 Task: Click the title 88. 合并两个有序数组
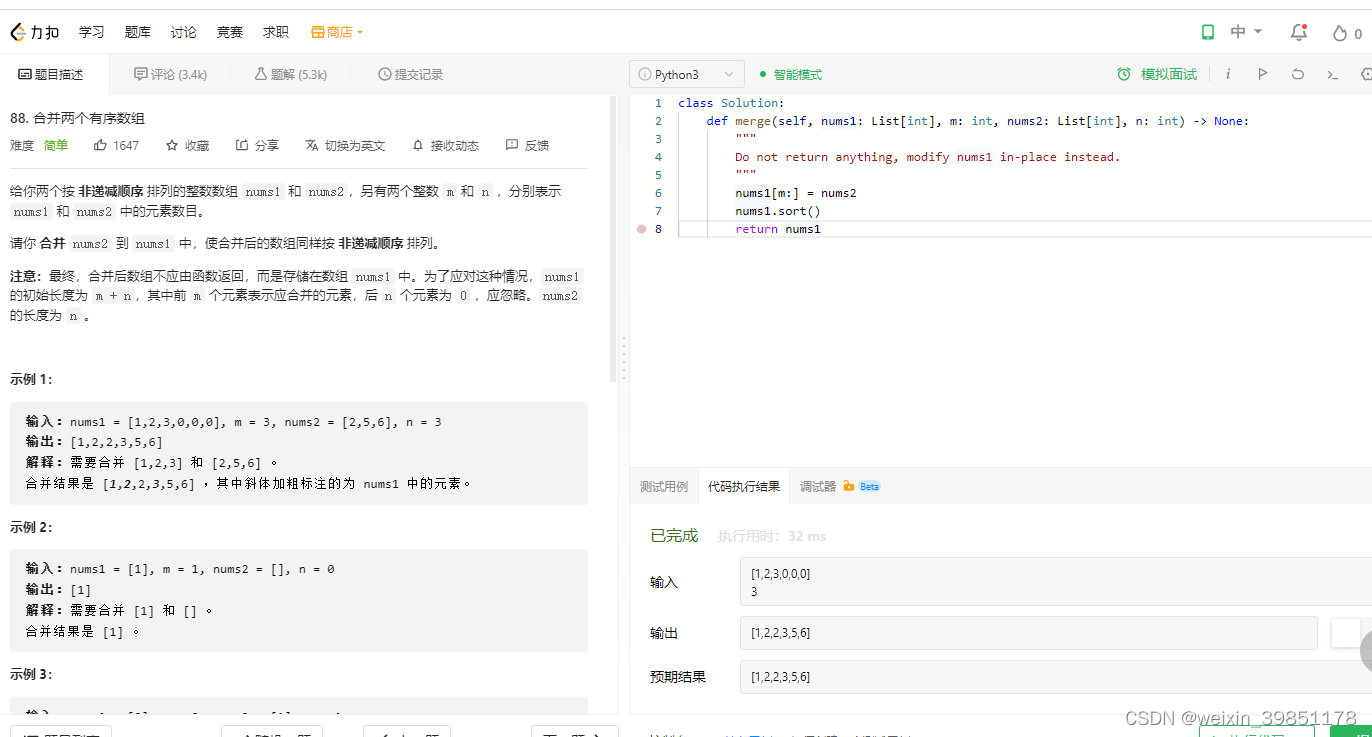[x=77, y=118]
